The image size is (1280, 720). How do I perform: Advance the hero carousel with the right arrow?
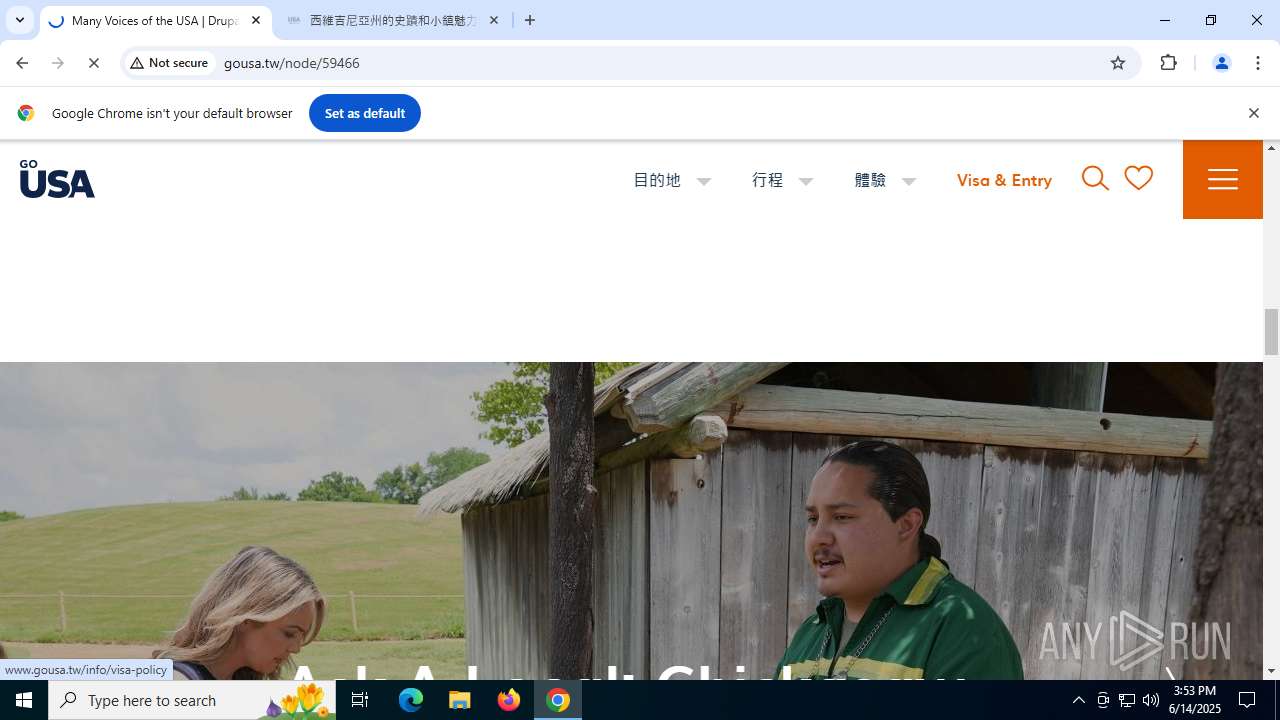(x=1170, y=672)
